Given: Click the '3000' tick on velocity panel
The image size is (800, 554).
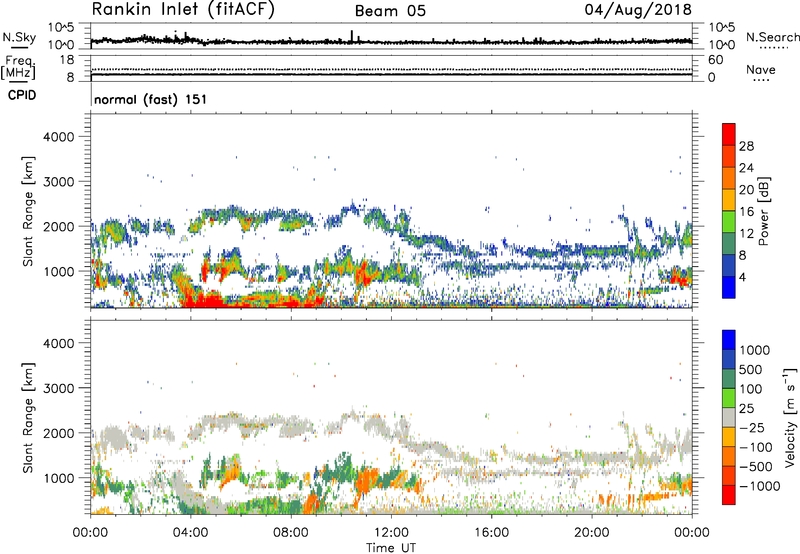Looking at the screenshot, I should (x=59, y=388).
